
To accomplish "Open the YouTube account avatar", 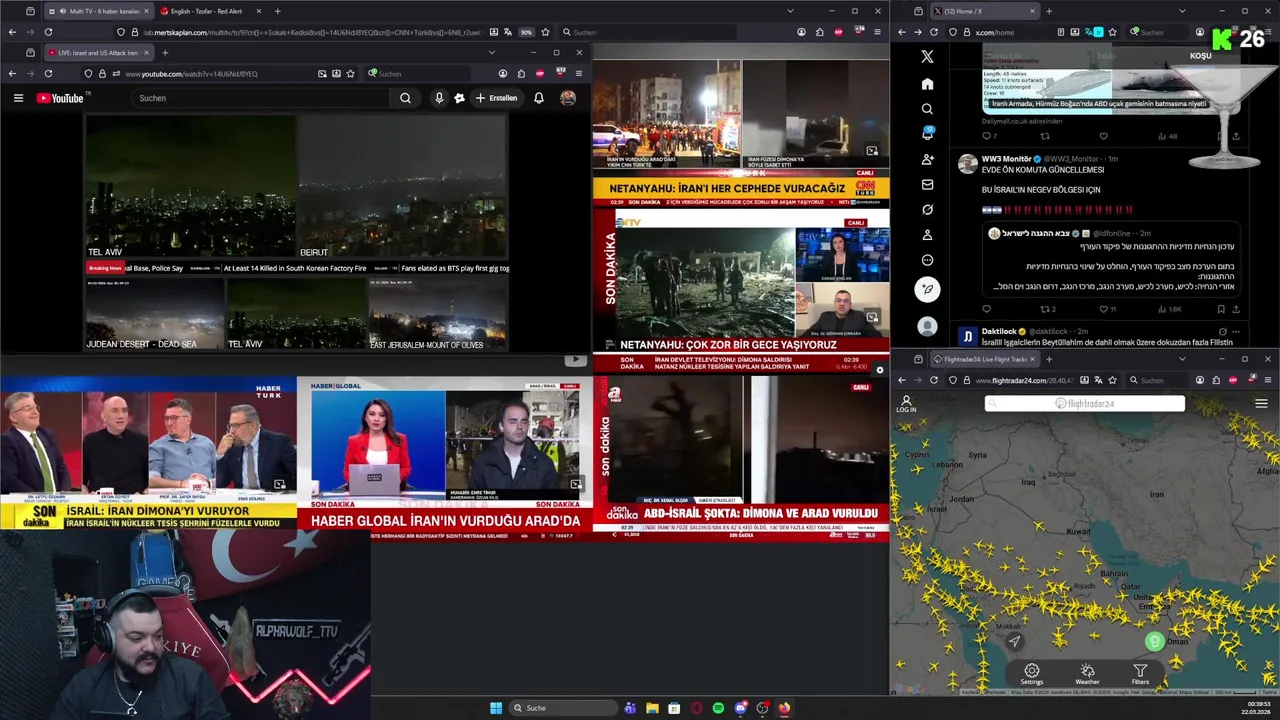I will coord(568,98).
